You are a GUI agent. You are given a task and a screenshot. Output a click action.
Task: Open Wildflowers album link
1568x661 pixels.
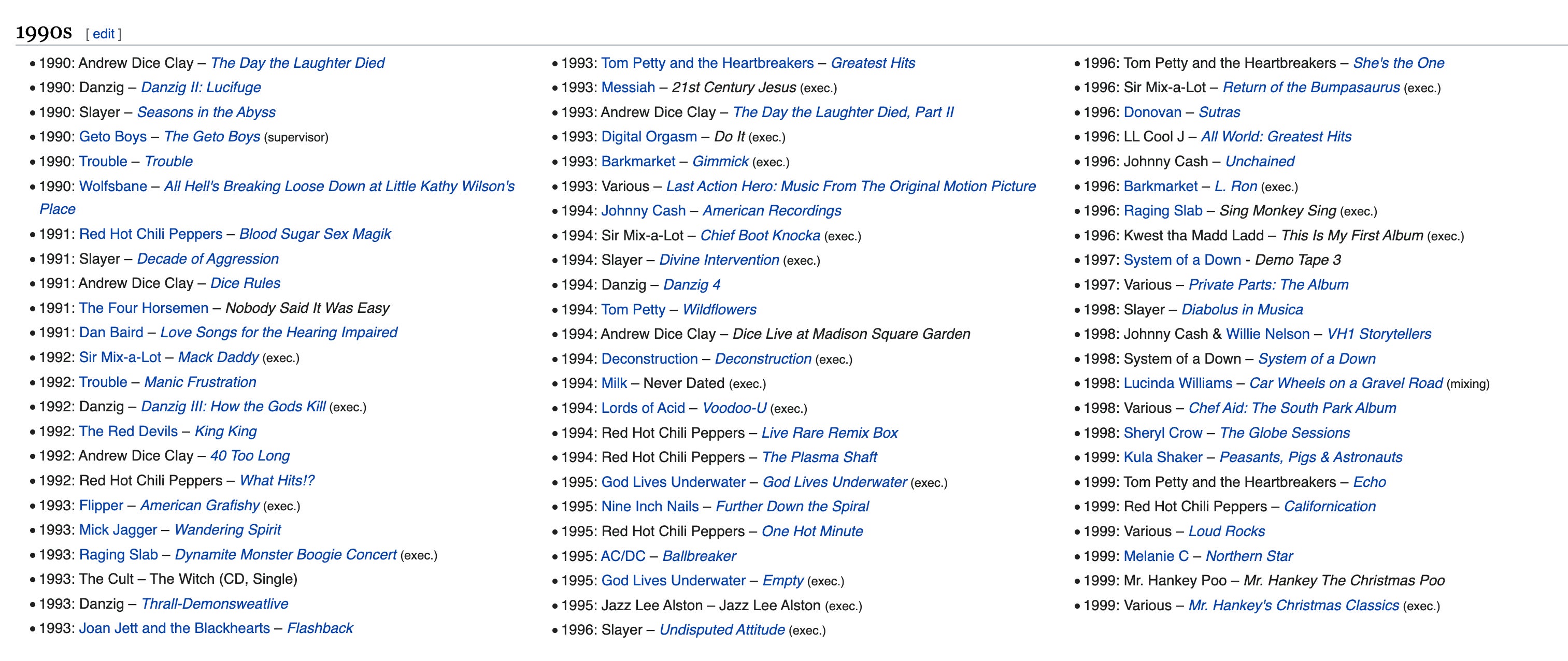coord(719,309)
